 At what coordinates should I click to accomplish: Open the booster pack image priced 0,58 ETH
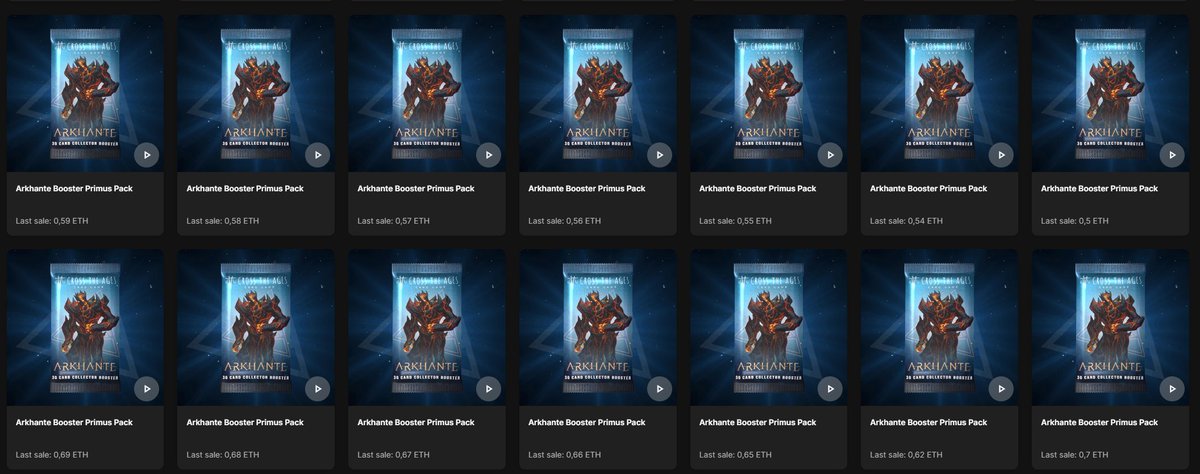256,93
